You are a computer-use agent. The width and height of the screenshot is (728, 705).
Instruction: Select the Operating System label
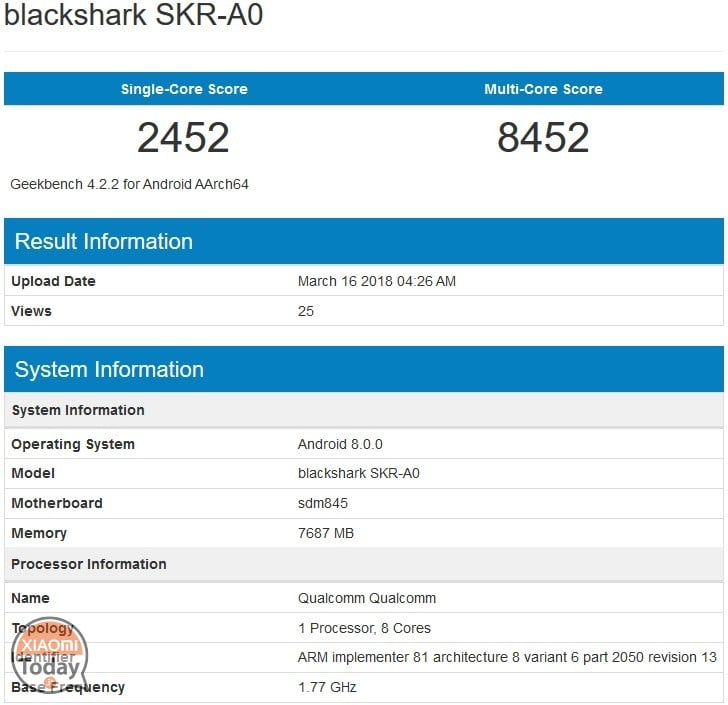point(73,444)
